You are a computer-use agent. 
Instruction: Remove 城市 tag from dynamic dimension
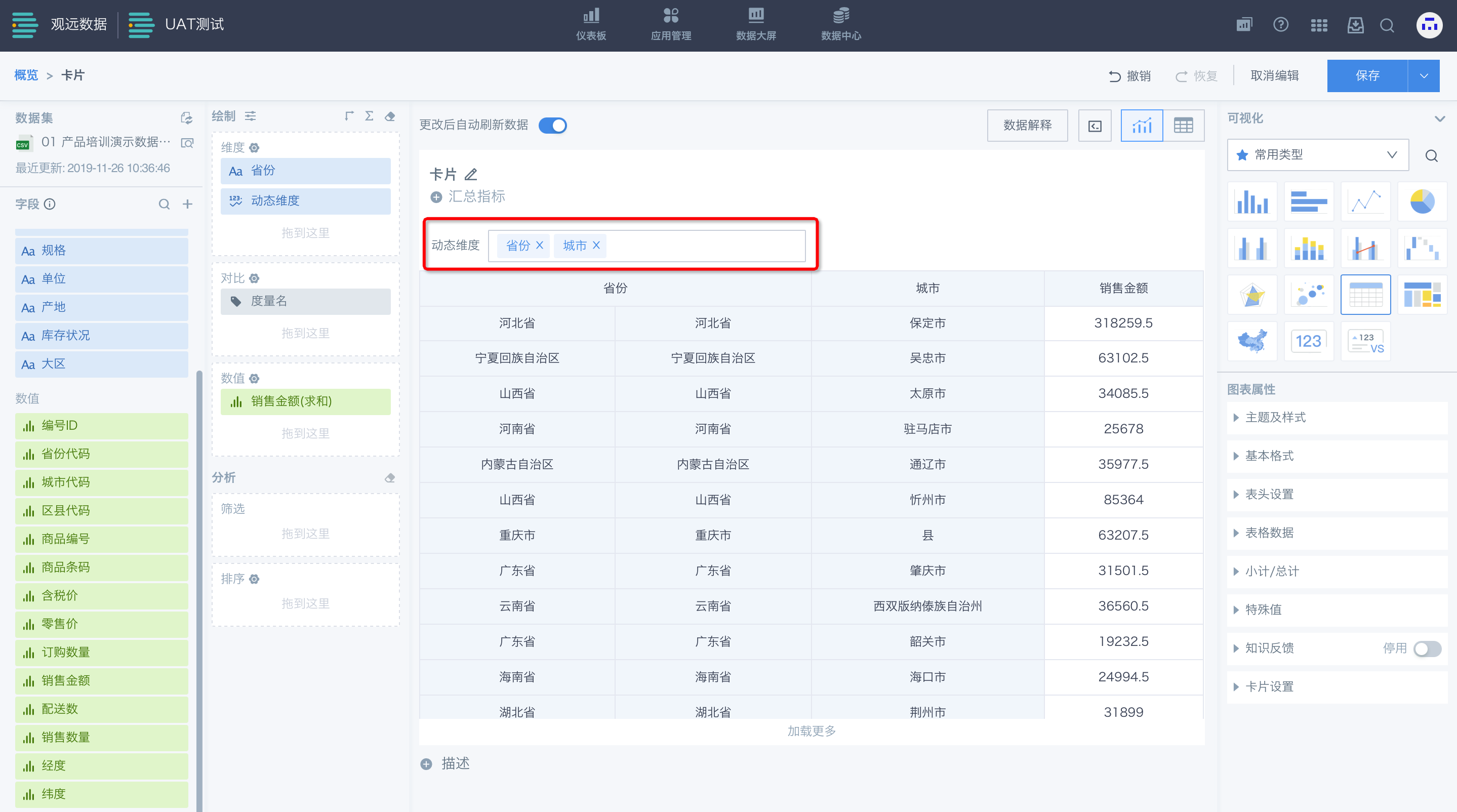tap(596, 245)
